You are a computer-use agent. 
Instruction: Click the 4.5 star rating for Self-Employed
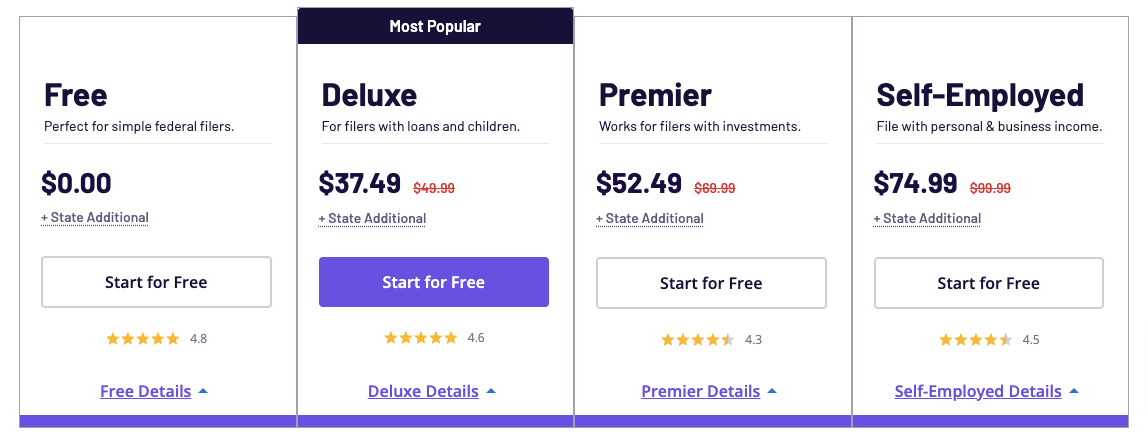pyautogui.click(x=989, y=340)
